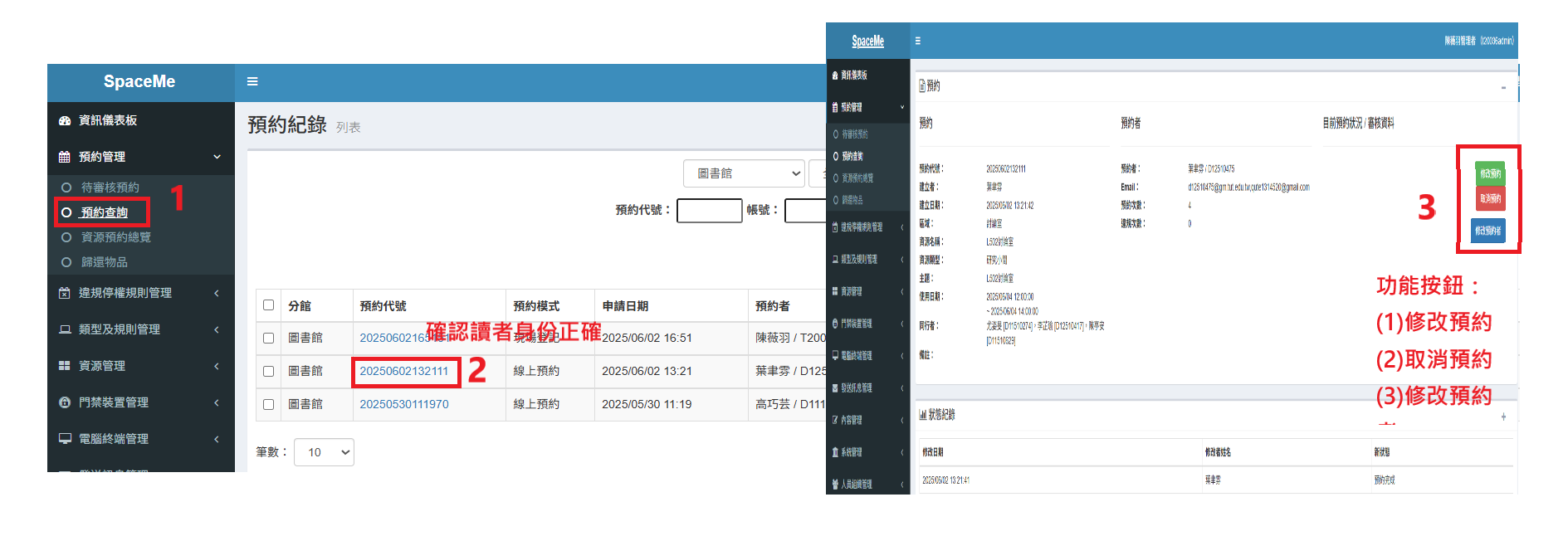
Task: Check the row for reservation 20250530111970
Action: 268,404
